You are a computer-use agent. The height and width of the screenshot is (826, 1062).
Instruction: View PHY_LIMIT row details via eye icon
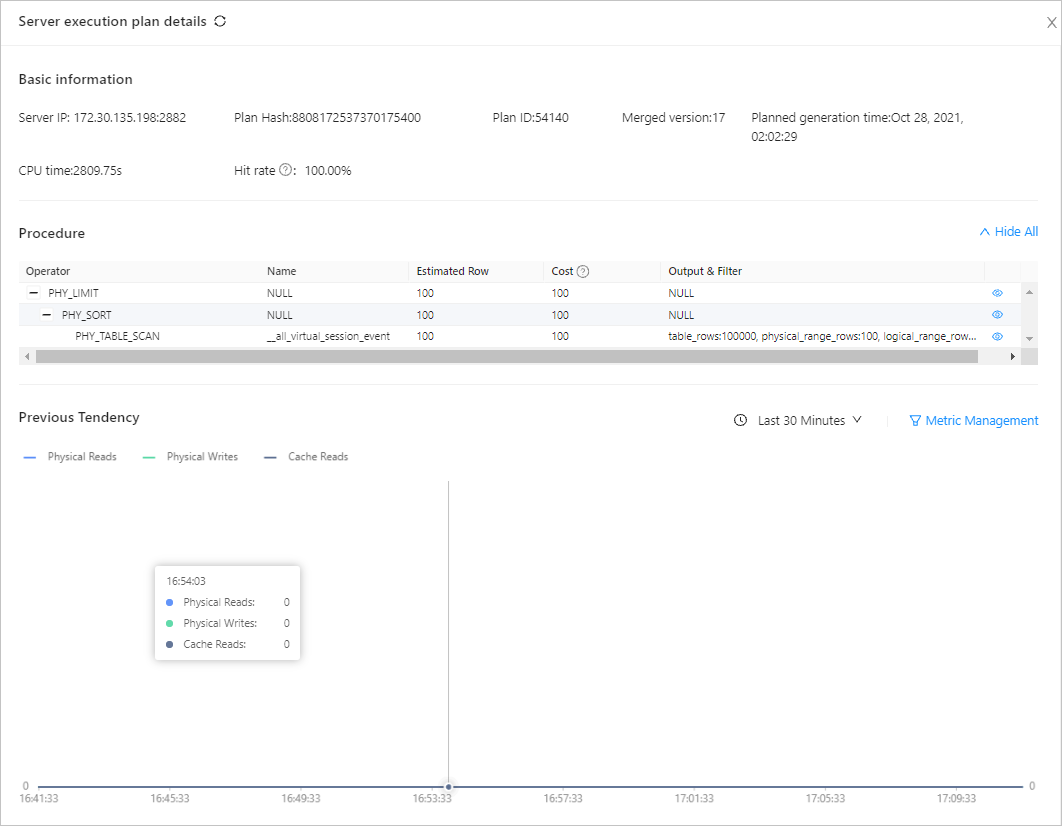(x=997, y=293)
